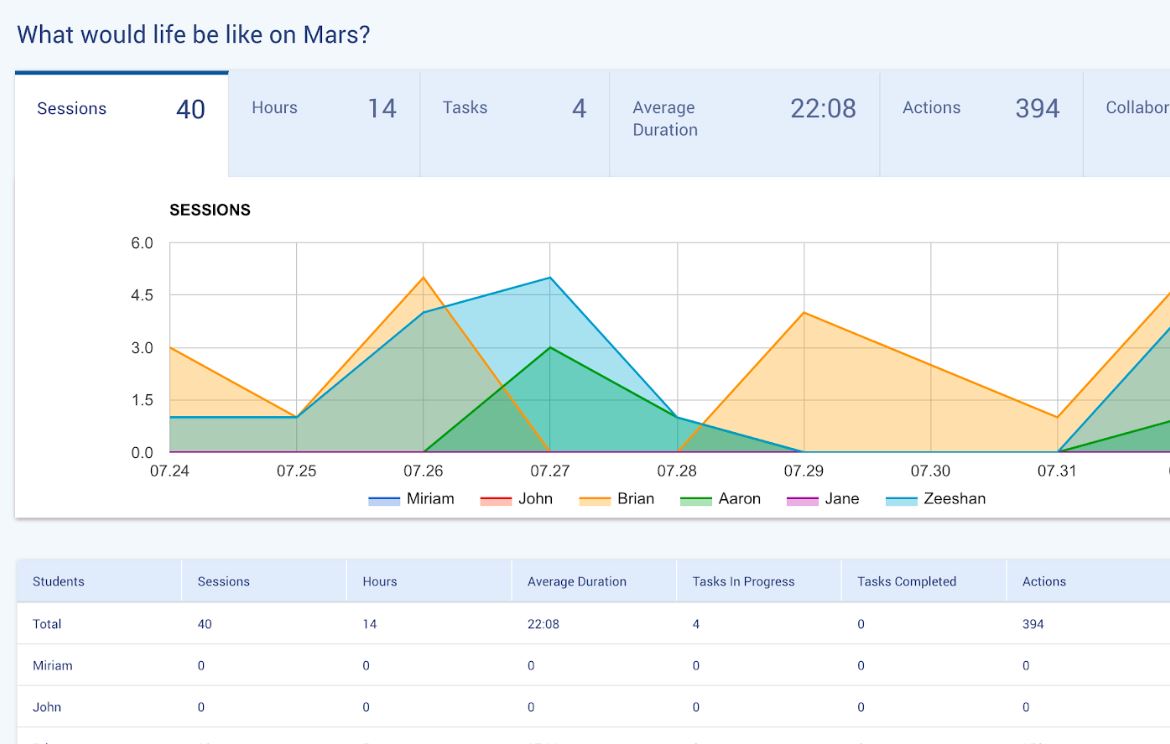Sort by Tasks Completed column header
This screenshot has width=1170, height=744.
[906, 582]
